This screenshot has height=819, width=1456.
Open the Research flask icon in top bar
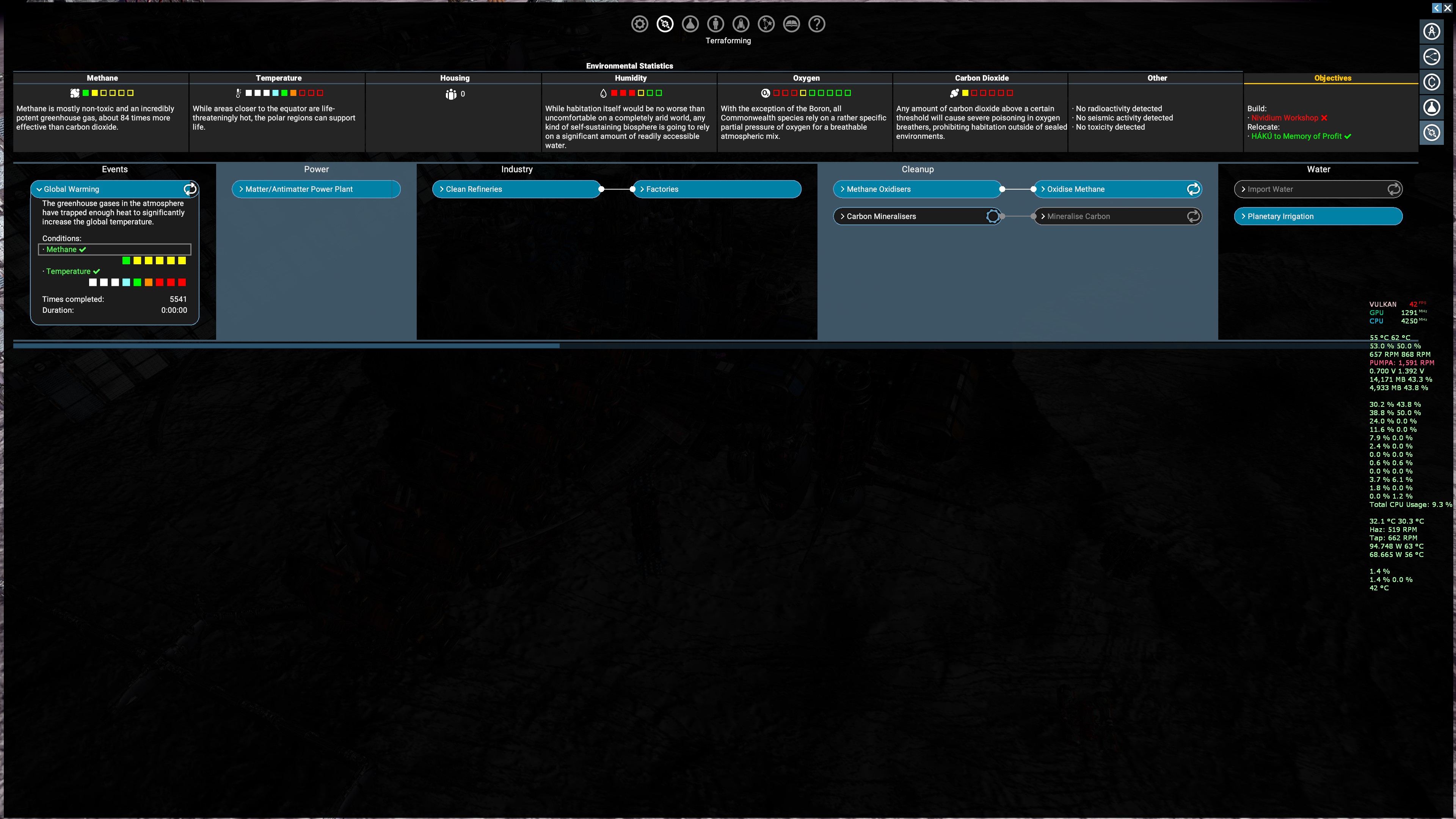690,24
